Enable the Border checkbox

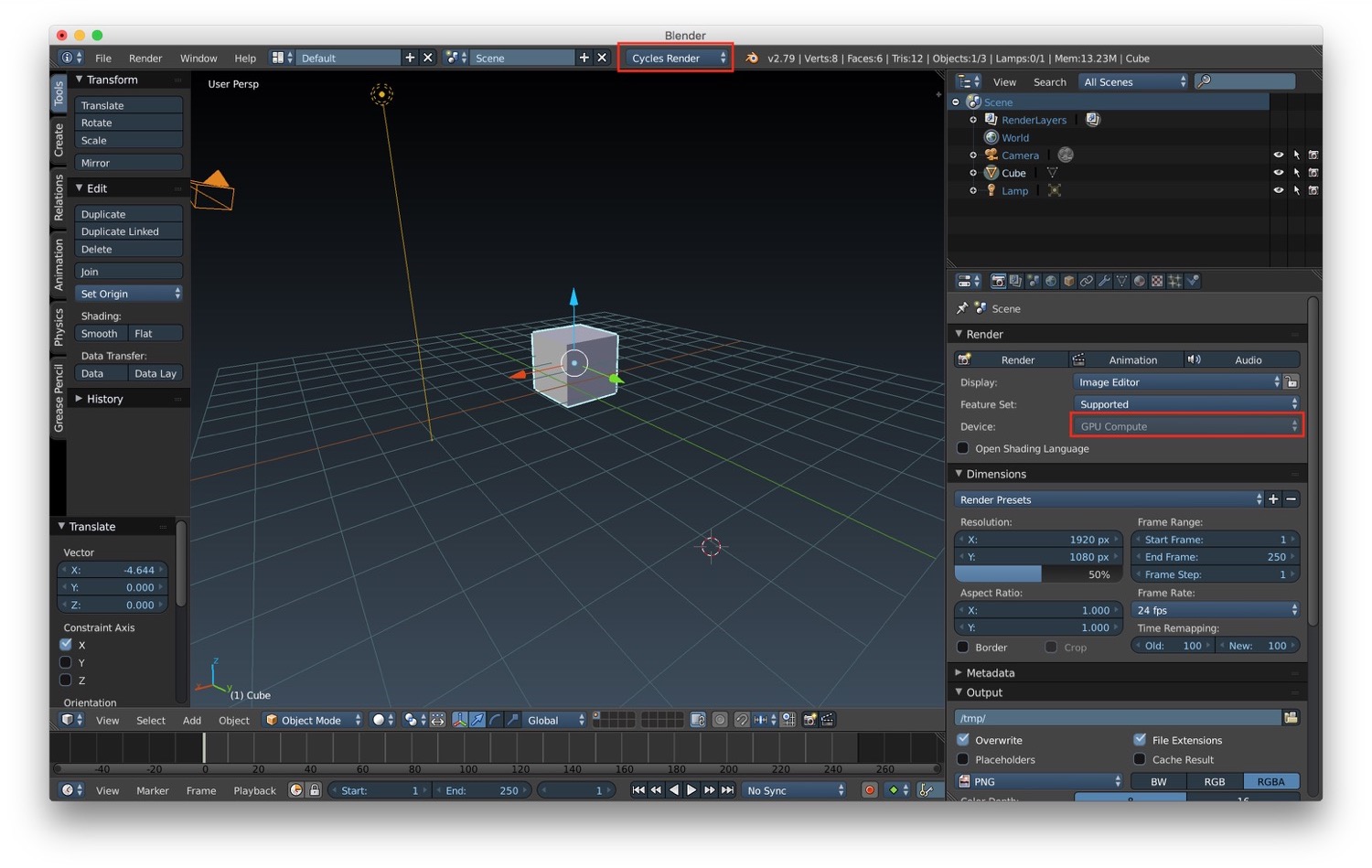[x=962, y=647]
